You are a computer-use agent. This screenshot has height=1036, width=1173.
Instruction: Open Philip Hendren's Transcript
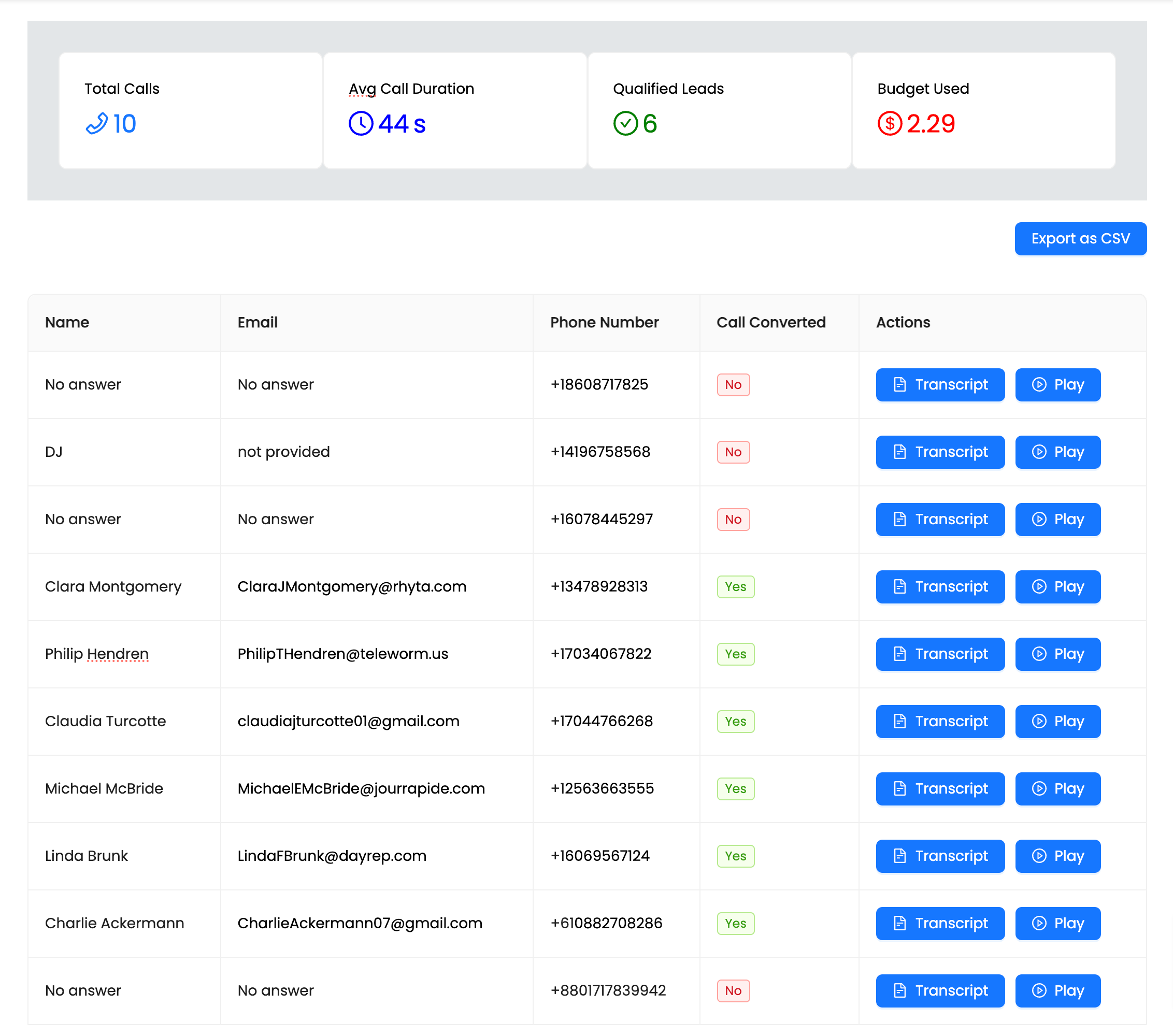click(940, 654)
